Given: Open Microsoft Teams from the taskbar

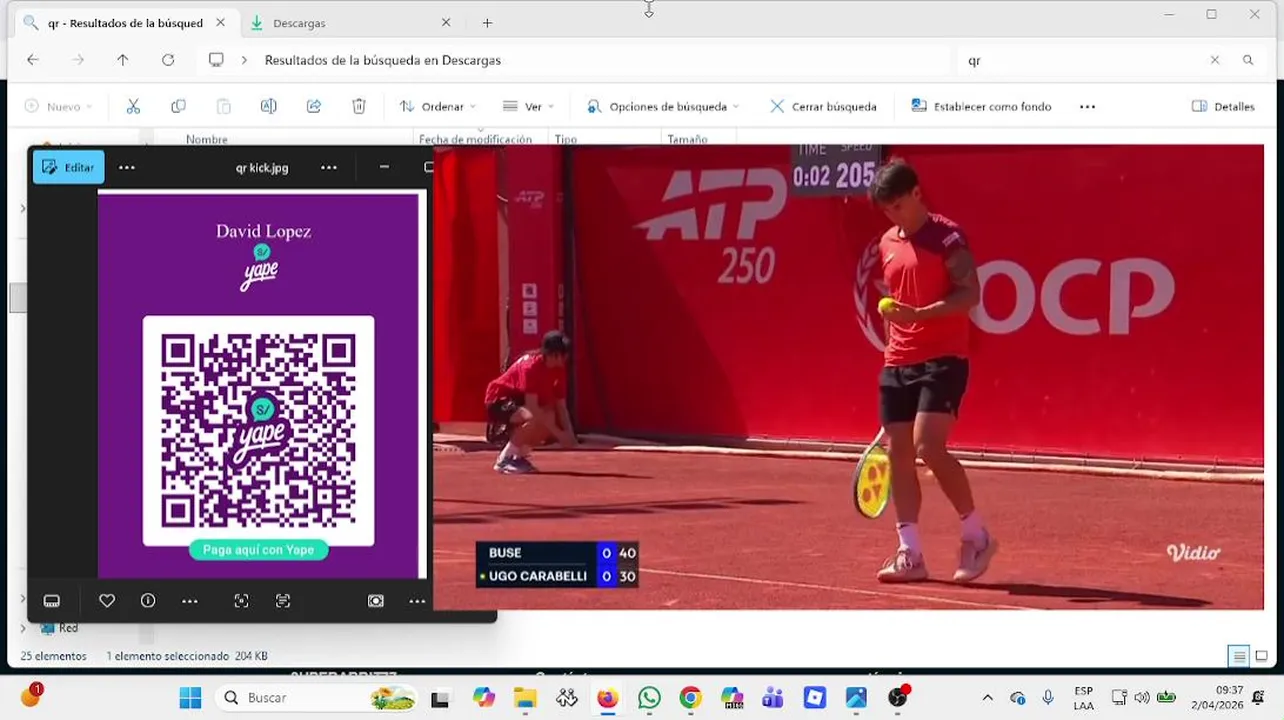Looking at the screenshot, I should click(773, 697).
